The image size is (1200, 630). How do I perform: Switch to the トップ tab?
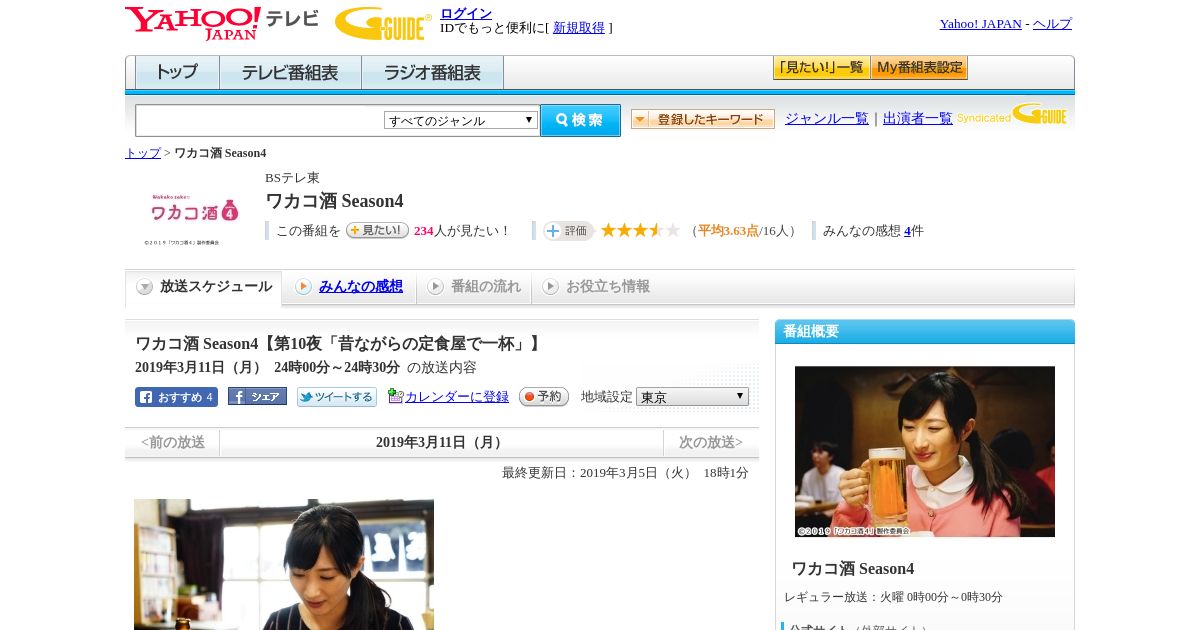click(x=177, y=73)
